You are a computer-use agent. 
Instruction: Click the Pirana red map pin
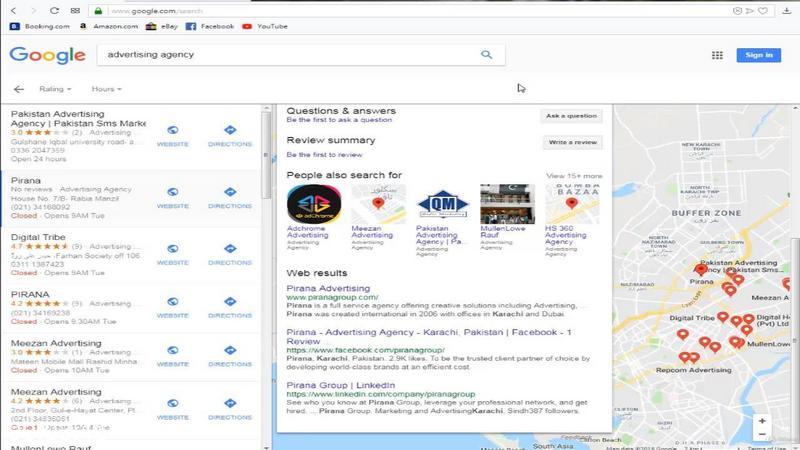tap(701, 269)
